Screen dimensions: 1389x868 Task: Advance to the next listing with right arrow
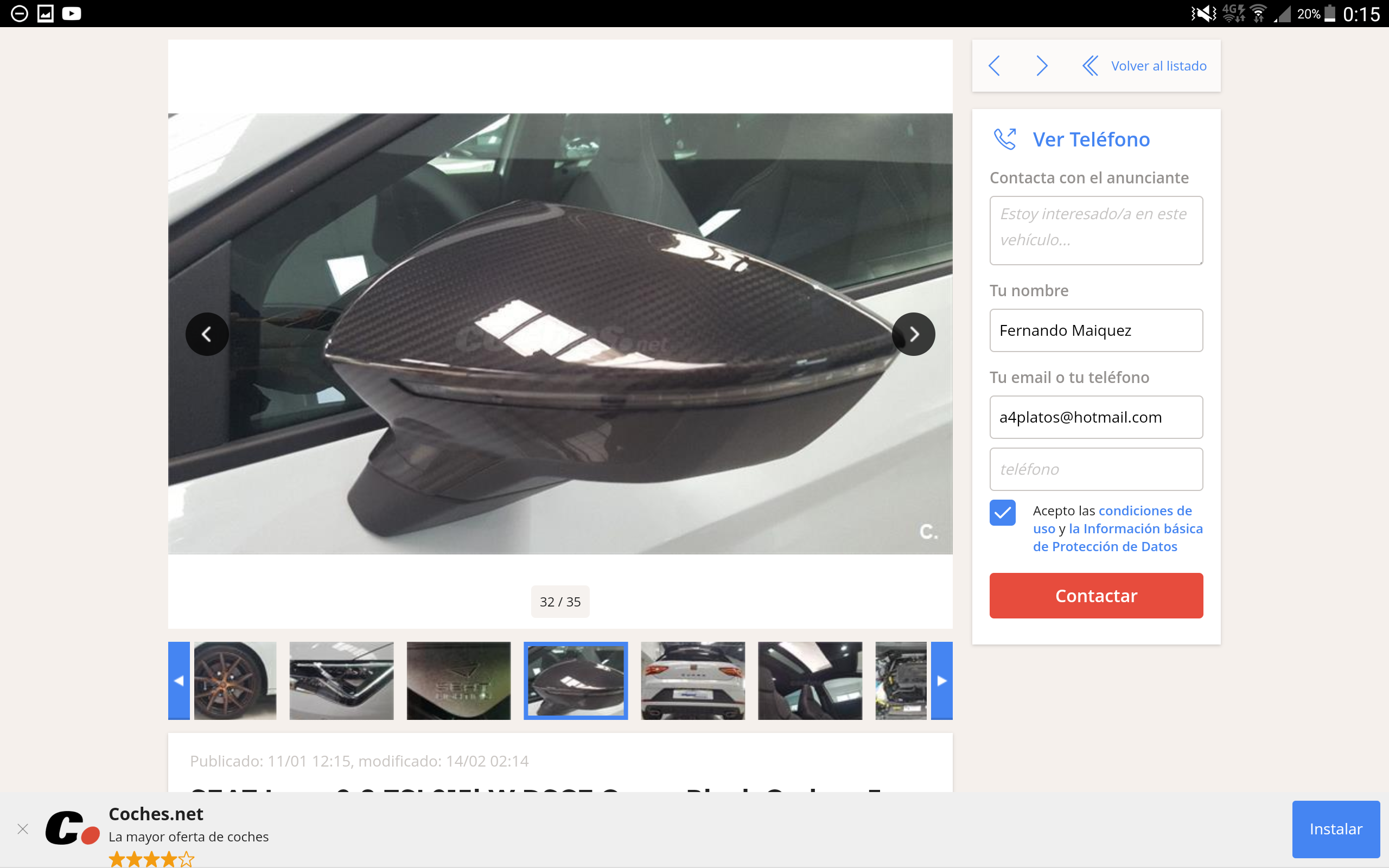pyautogui.click(x=1041, y=66)
